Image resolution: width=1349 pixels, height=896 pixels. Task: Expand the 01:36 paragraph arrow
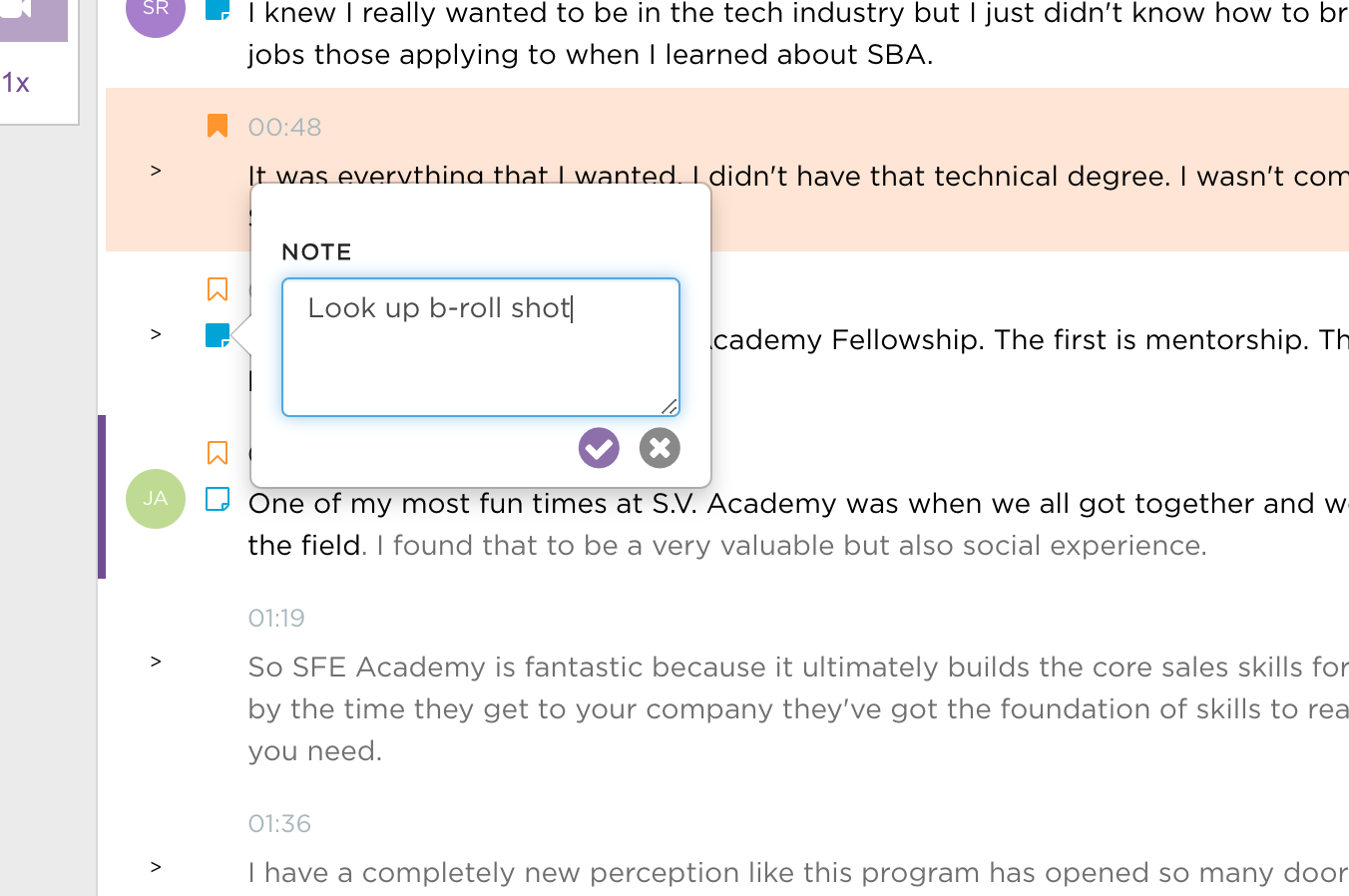click(x=156, y=867)
